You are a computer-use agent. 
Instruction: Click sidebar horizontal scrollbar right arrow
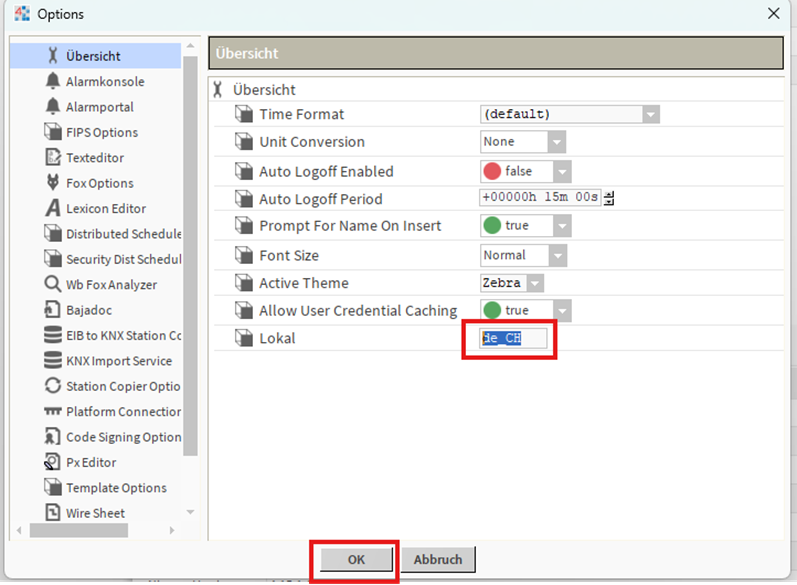[x=172, y=530]
